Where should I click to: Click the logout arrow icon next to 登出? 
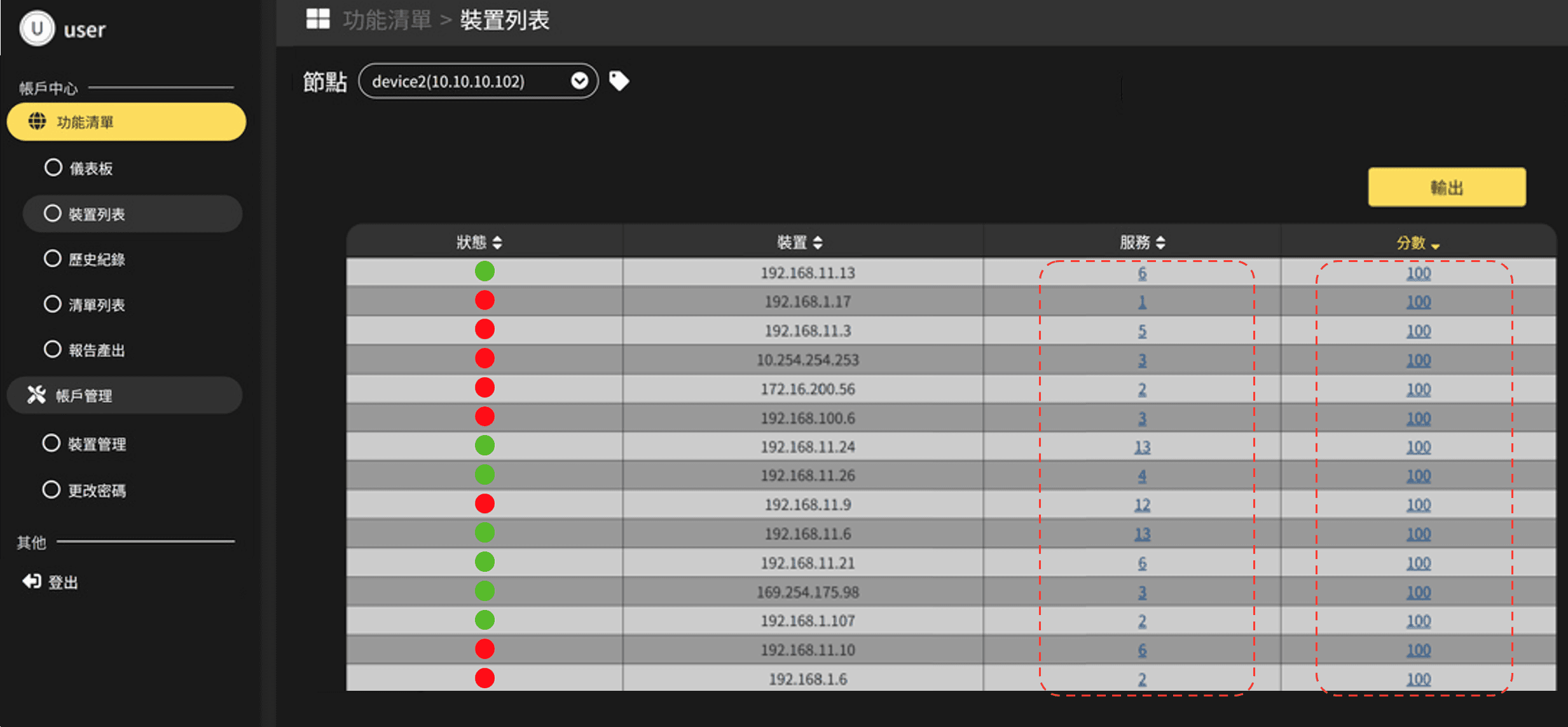pyautogui.click(x=31, y=580)
